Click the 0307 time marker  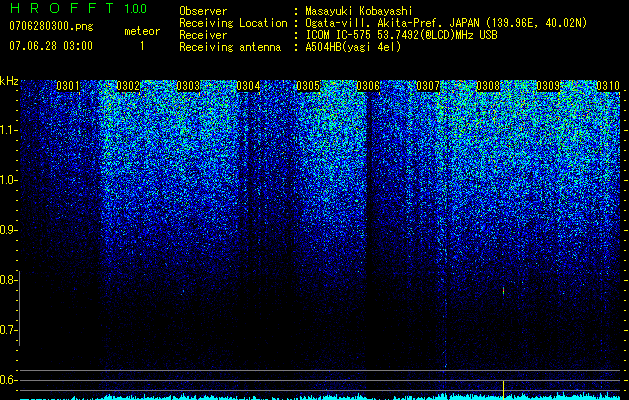point(428,86)
